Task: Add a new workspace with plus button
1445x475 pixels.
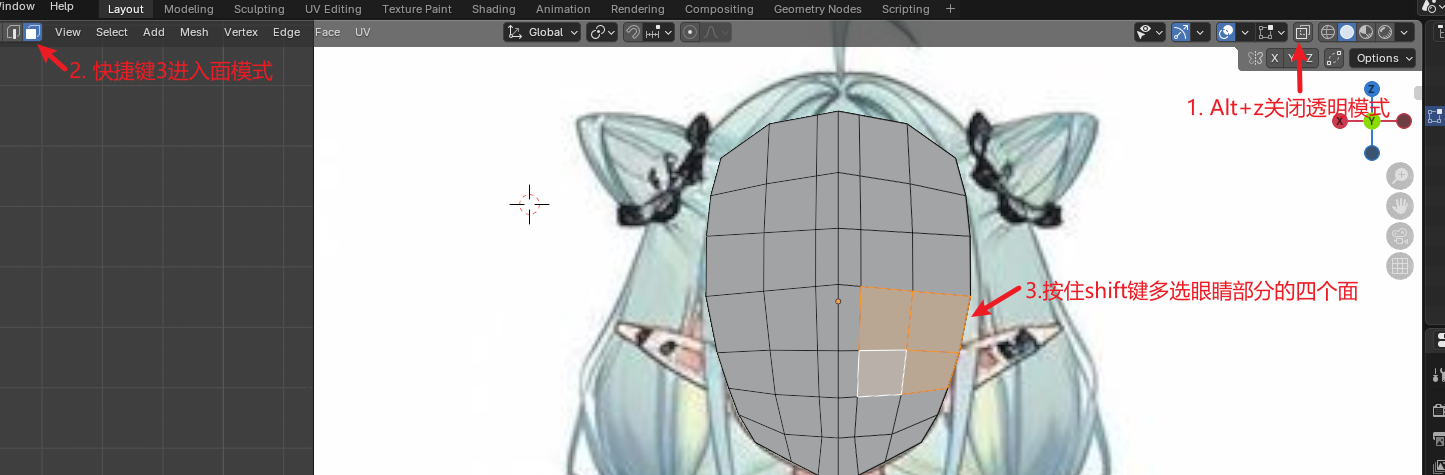Action: (x=950, y=9)
